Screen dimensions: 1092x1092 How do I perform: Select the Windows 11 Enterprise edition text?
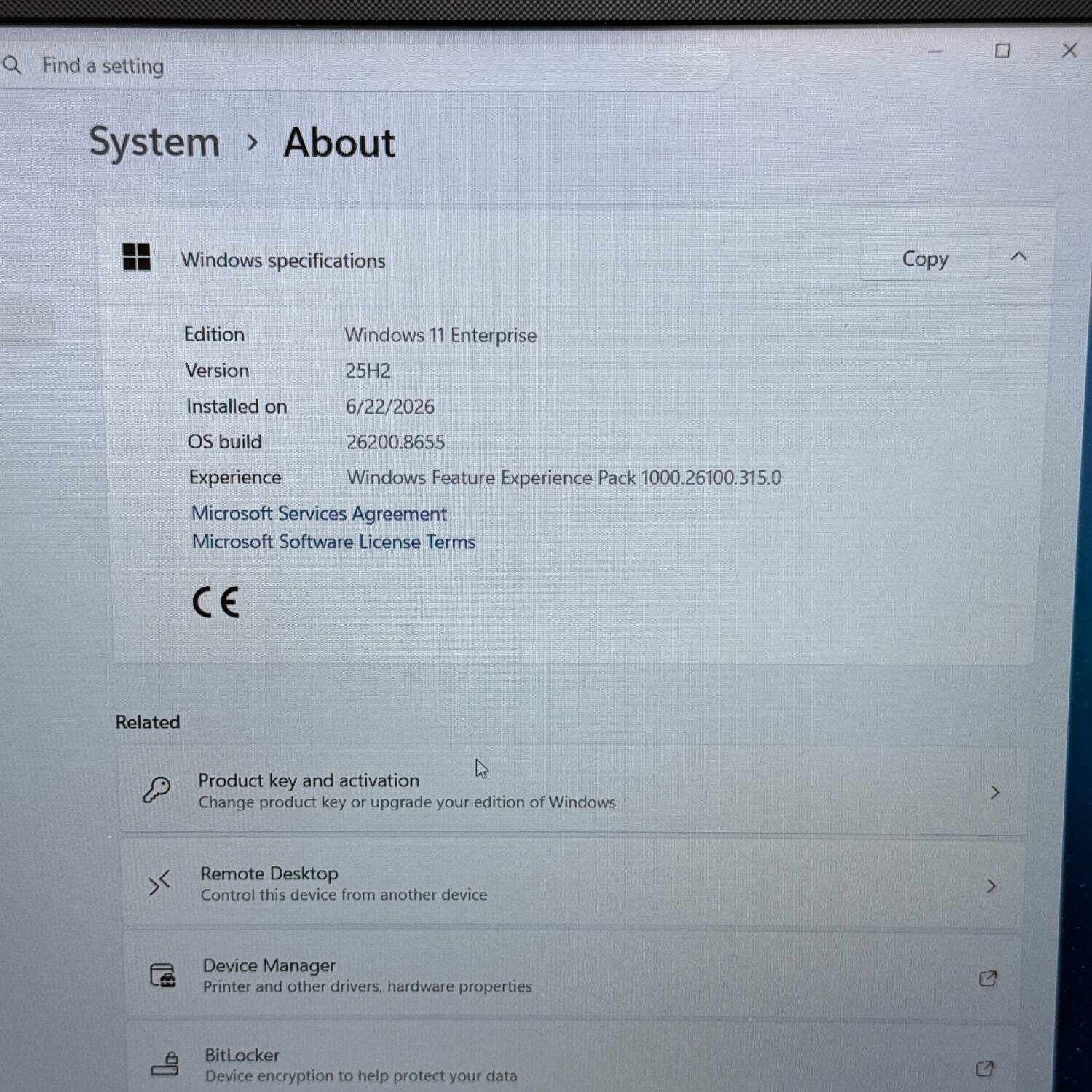click(x=440, y=335)
